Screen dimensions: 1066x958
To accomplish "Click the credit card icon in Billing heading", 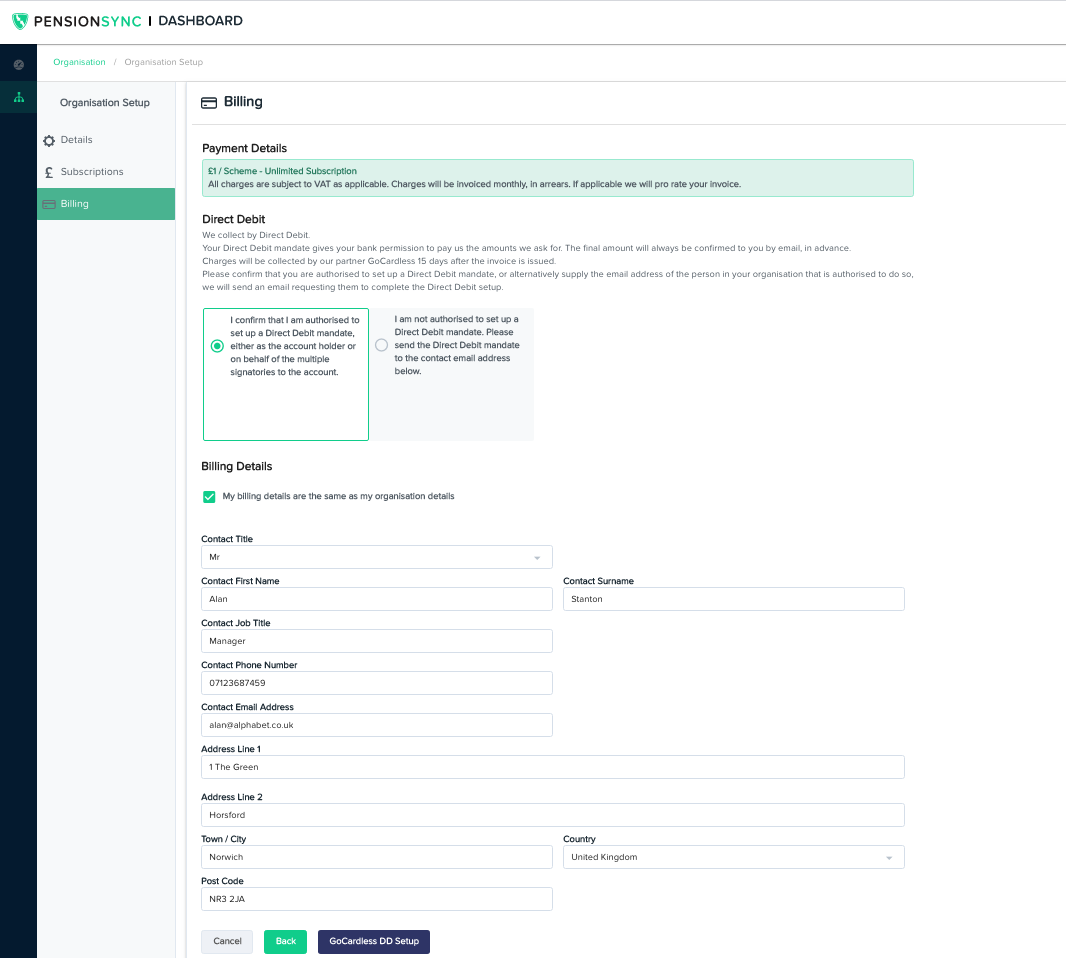I will pyautogui.click(x=209, y=103).
